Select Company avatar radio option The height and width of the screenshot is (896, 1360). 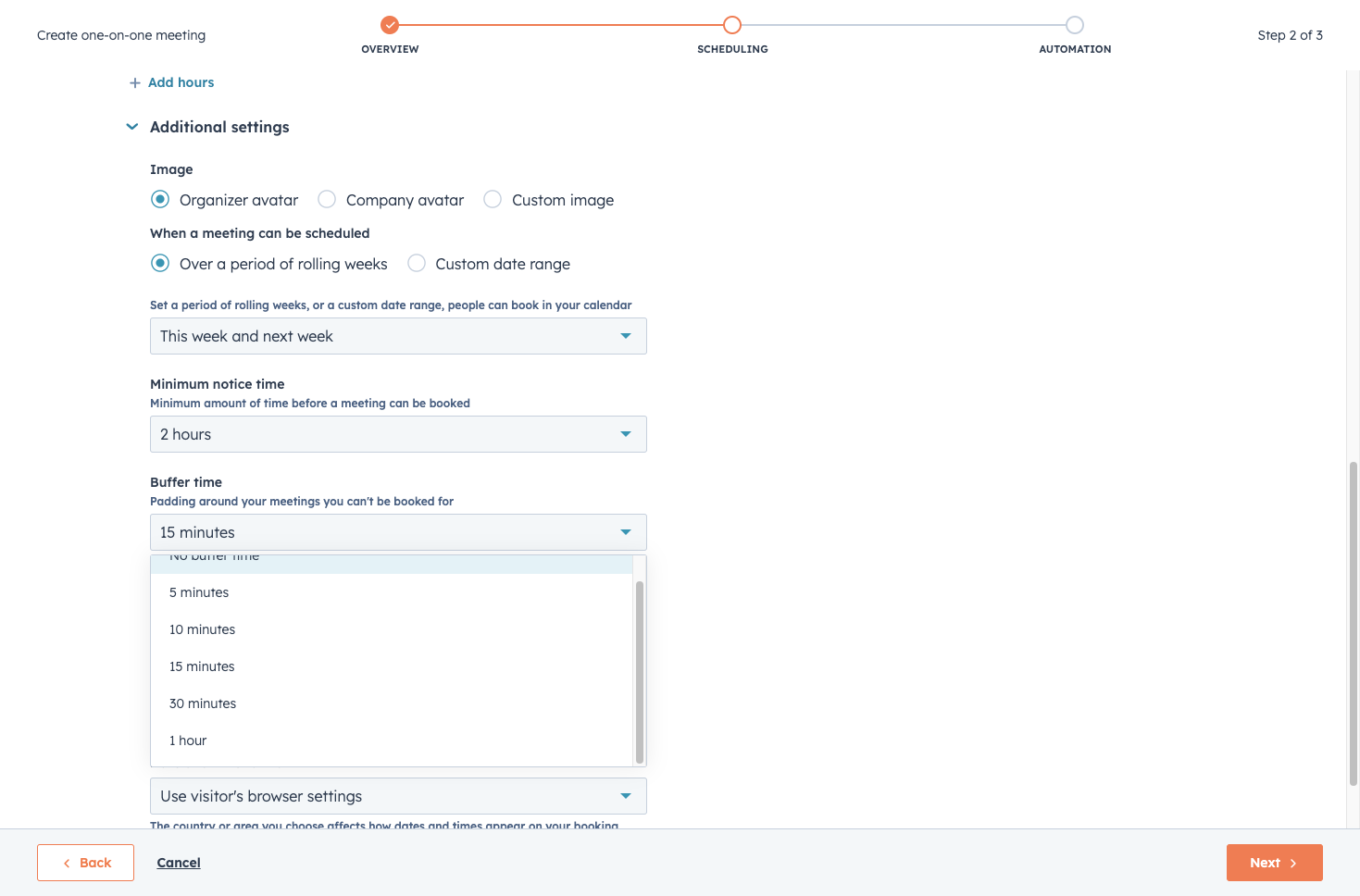[x=327, y=200]
